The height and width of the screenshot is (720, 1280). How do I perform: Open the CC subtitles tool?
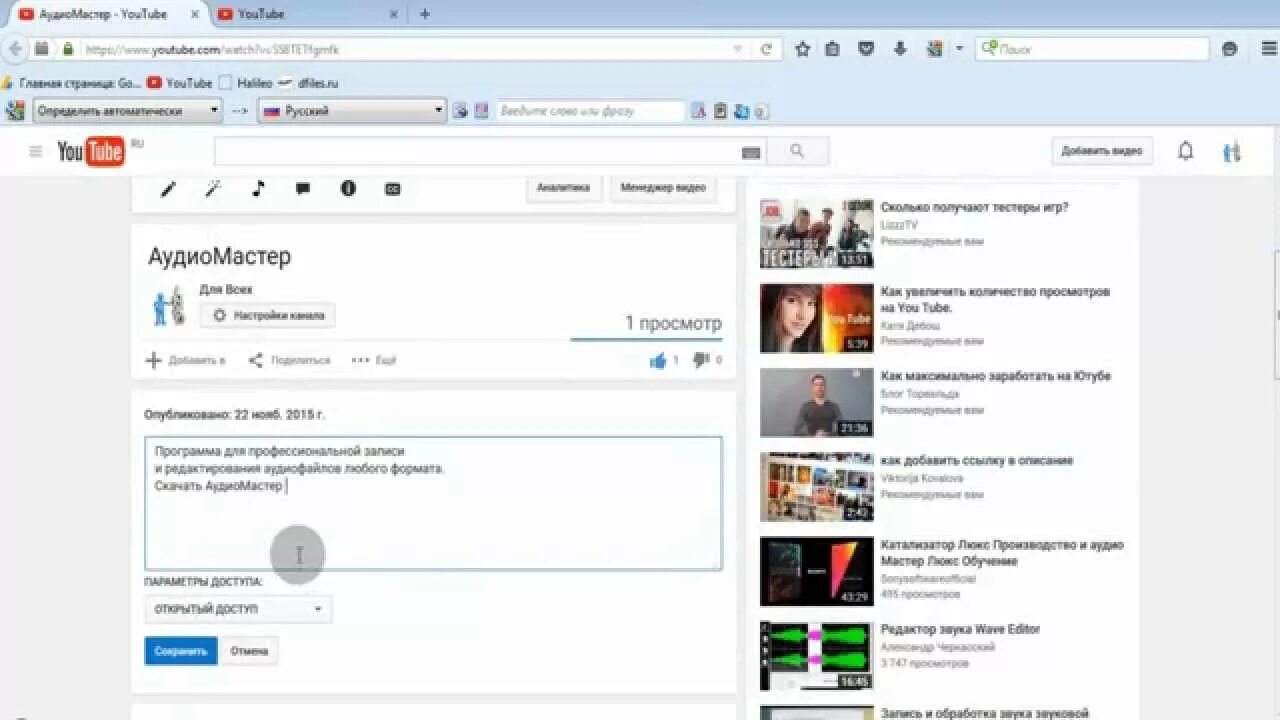tap(393, 188)
